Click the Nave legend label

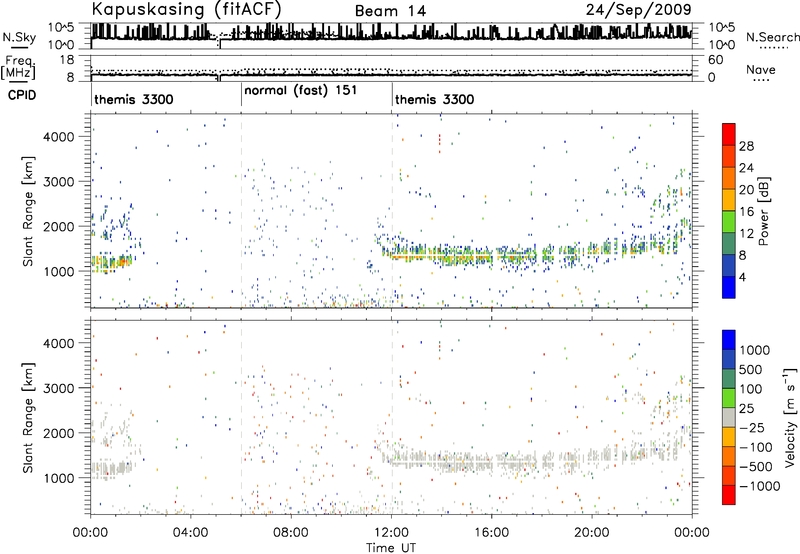(760, 69)
